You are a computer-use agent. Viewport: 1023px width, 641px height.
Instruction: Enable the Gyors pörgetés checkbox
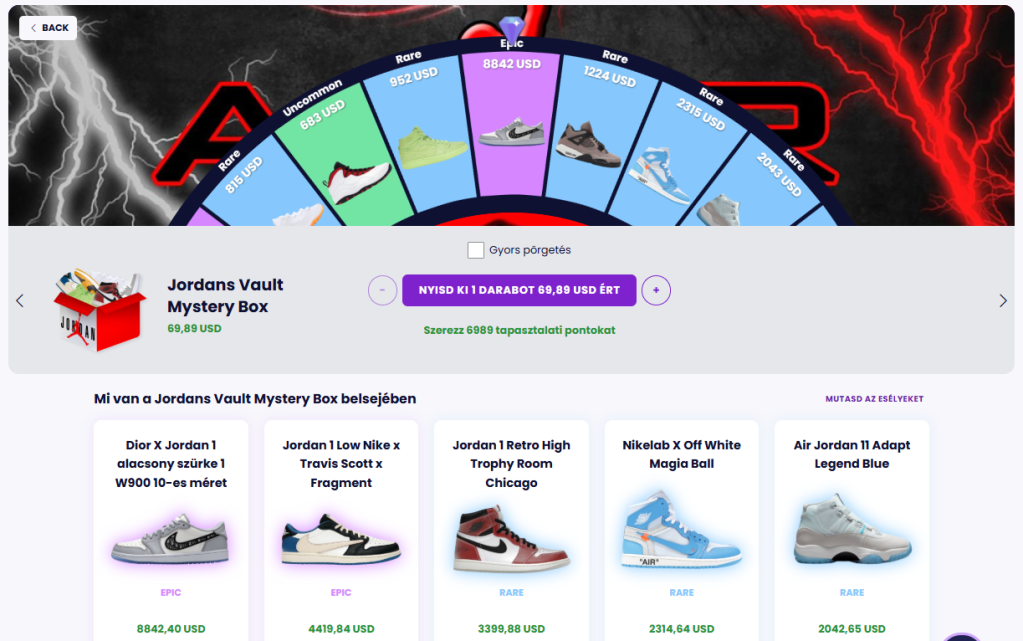click(476, 250)
